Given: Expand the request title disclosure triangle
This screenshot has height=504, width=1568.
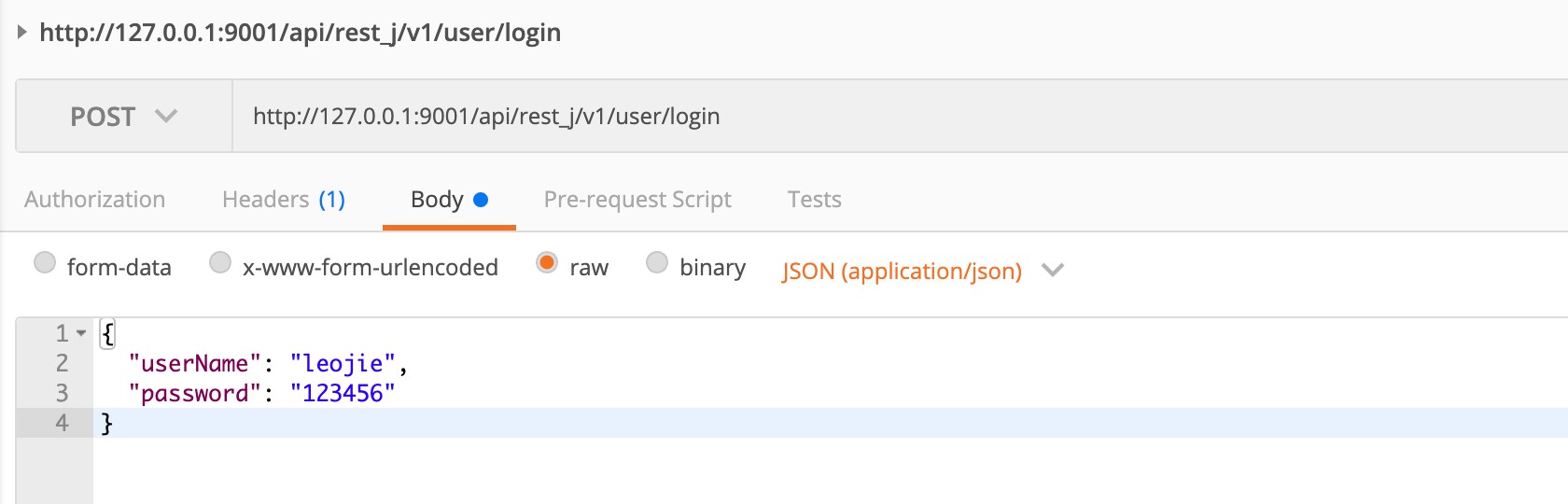Looking at the screenshot, I should (x=21, y=33).
